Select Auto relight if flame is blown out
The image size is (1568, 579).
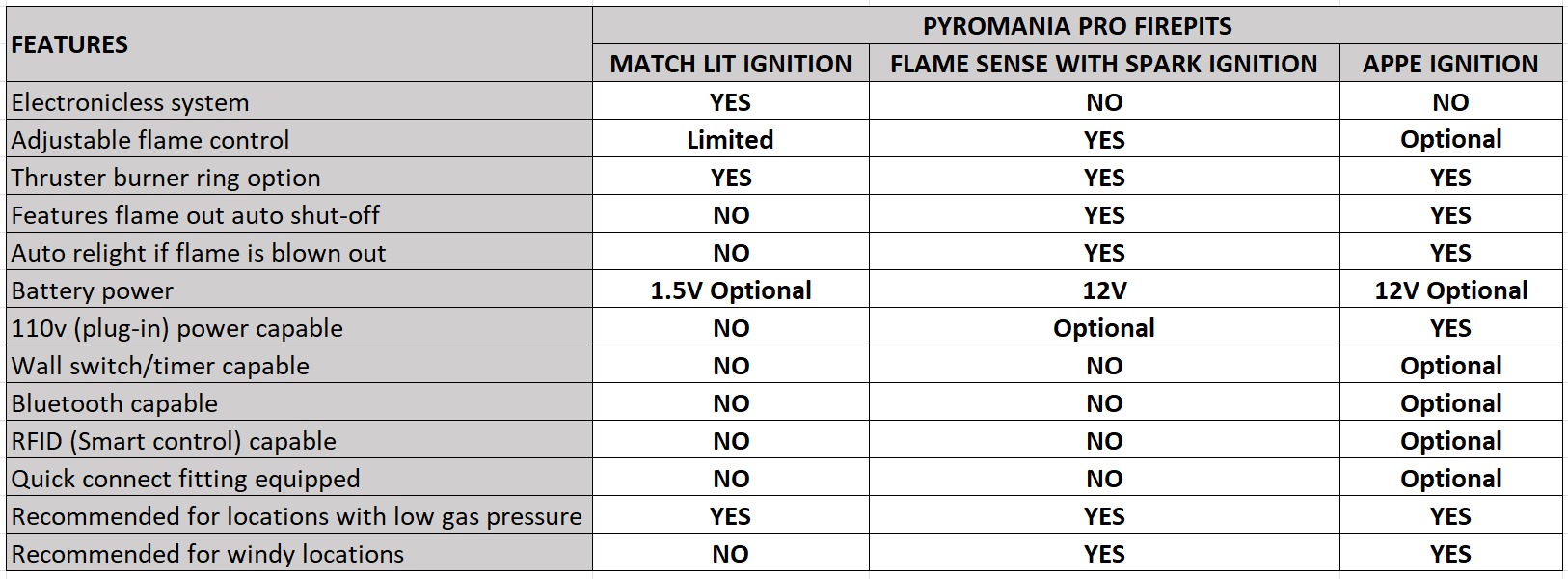click(x=299, y=252)
